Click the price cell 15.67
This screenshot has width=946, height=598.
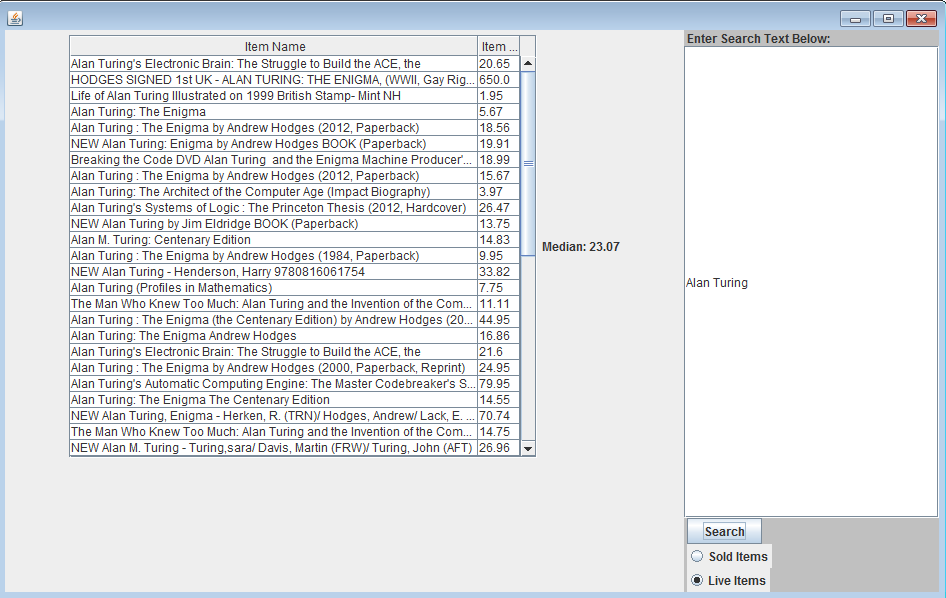pyautogui.click(x=498, y=176)
